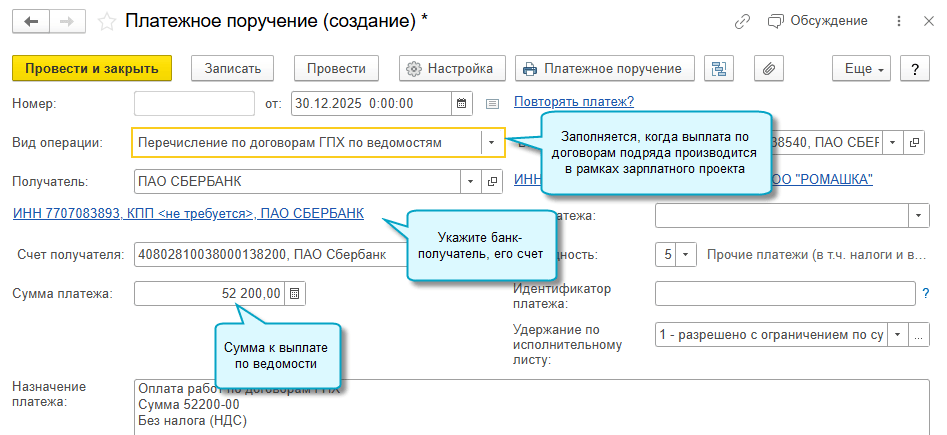Click the Записать button
Screen dimensions: 947x435
[232, 68]
